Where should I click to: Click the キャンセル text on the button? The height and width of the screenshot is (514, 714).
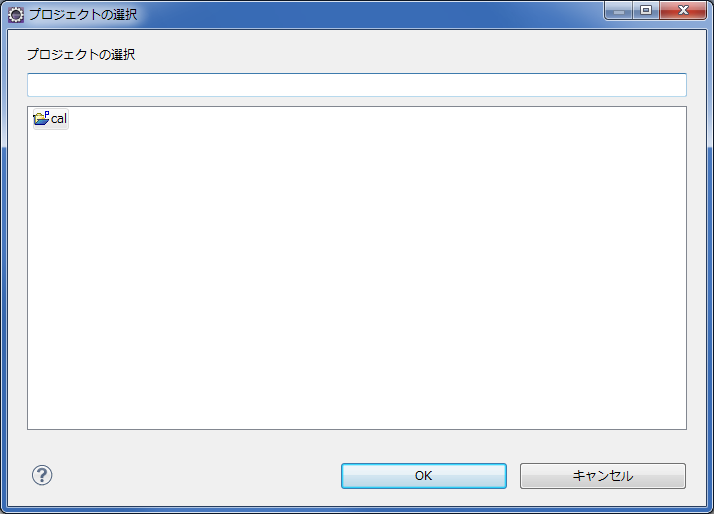602,476
